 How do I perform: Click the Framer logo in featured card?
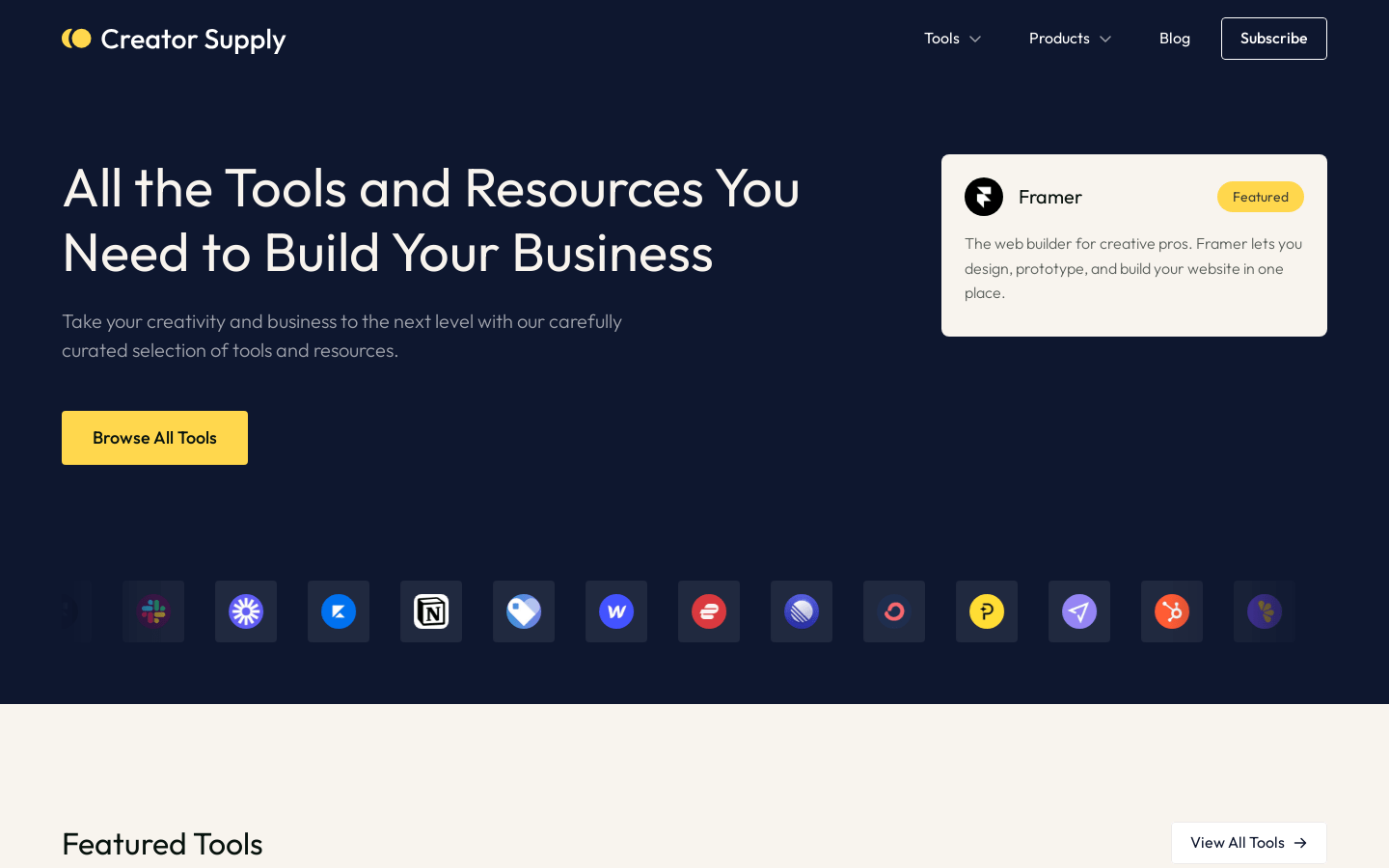pyautogui.click(x=984, y=197)
